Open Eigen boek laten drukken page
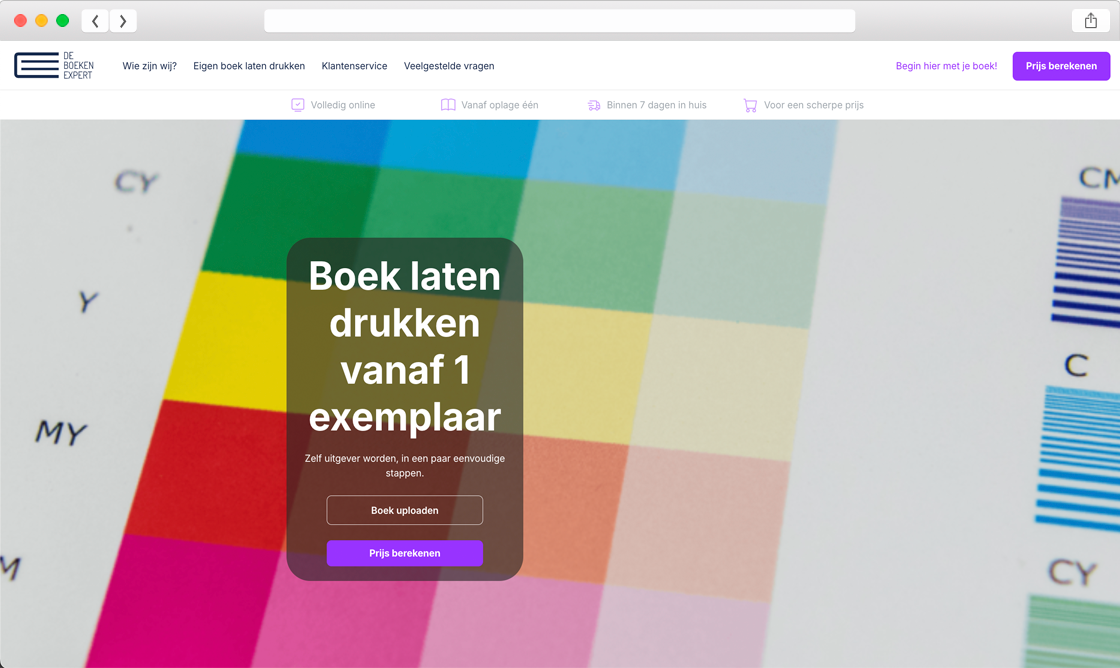This screenshot has width=1120, height=668. [x=249, y=66]
